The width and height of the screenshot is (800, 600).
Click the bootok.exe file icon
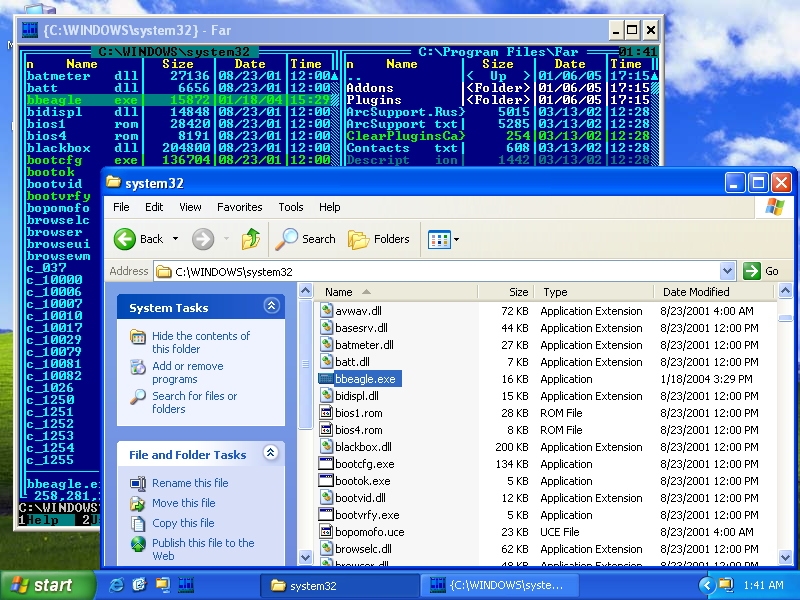pyautogui.click(x=326, y=481)
